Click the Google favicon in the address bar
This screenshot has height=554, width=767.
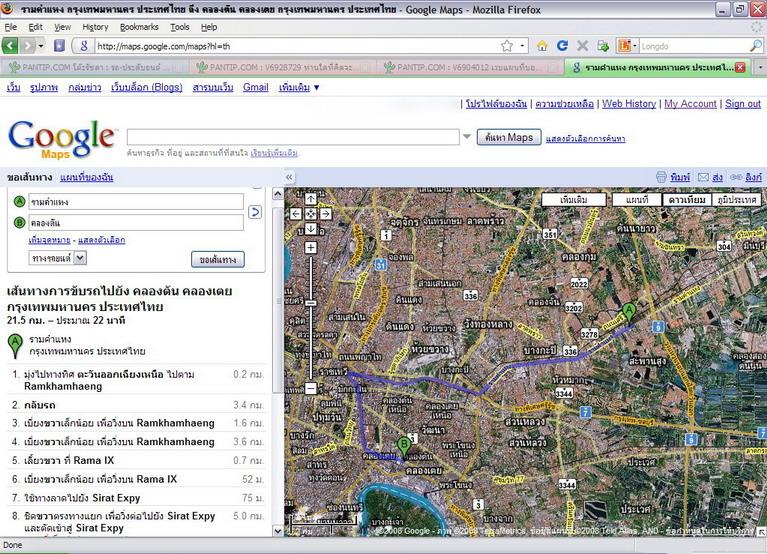pos(84,46)
